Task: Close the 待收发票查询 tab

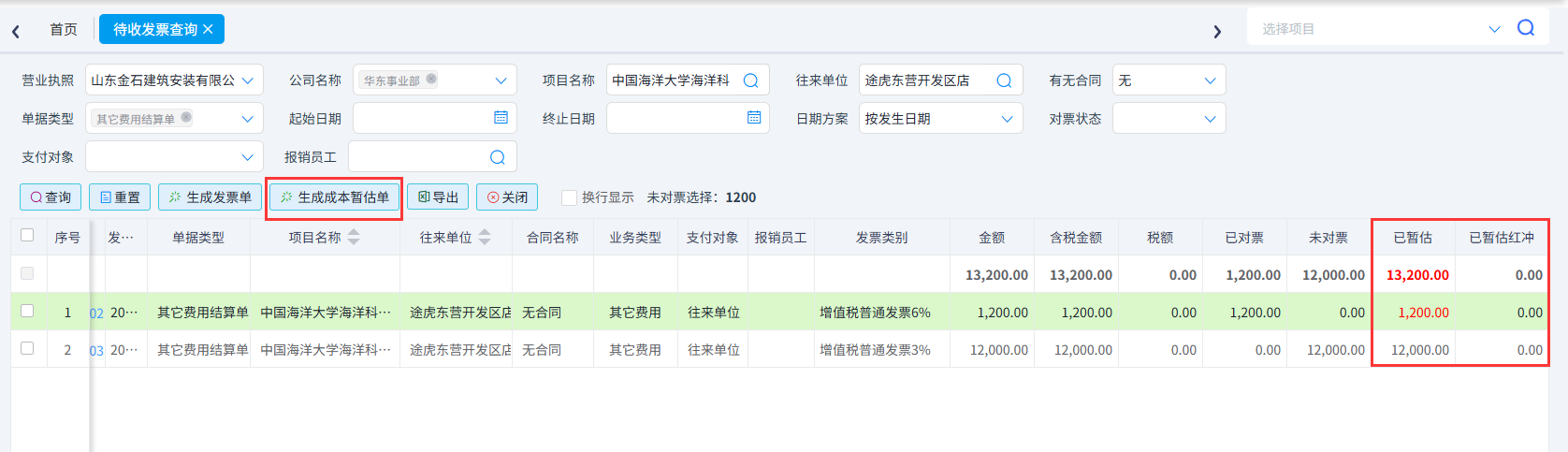Action: pos(208,29)
